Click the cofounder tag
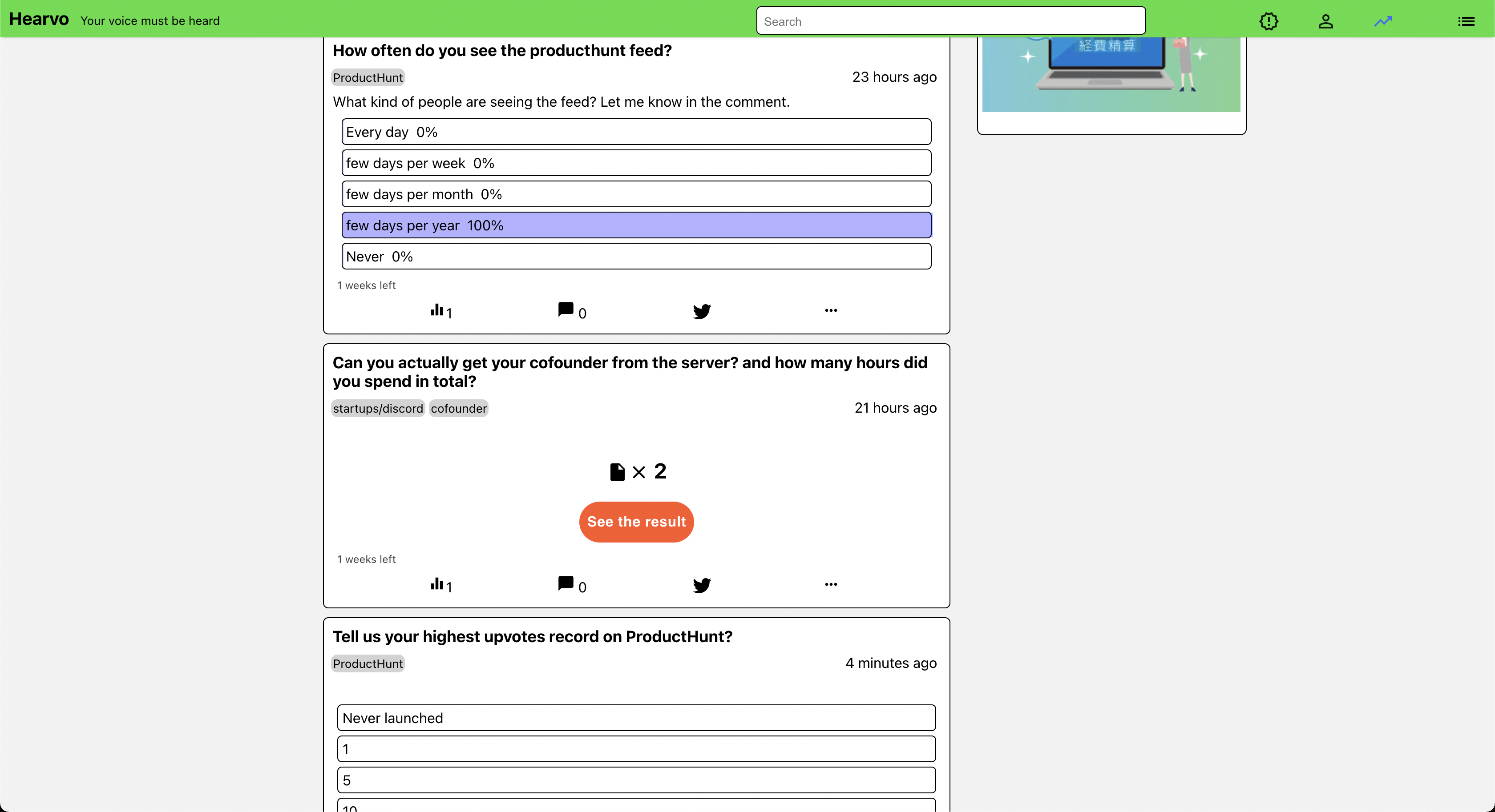This screenshot has width=1495, height=812. tap(458, 408)
